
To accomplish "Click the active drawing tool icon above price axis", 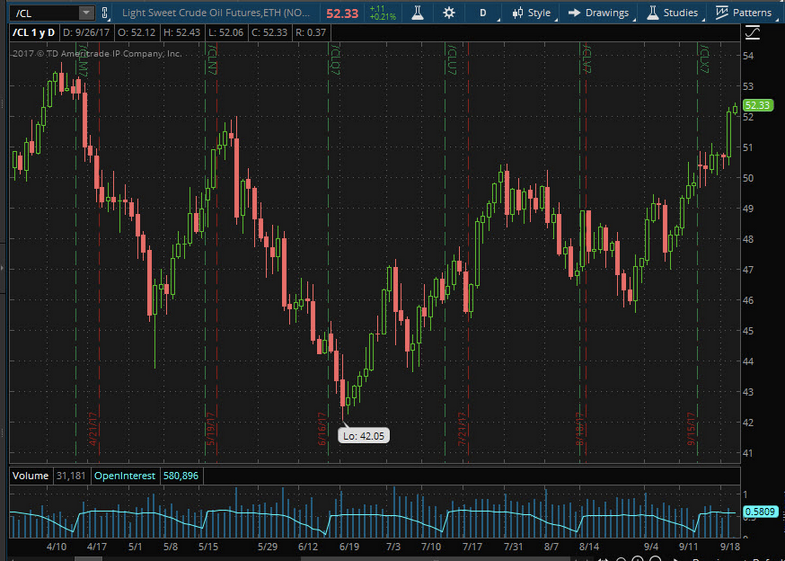I will 752,33.
